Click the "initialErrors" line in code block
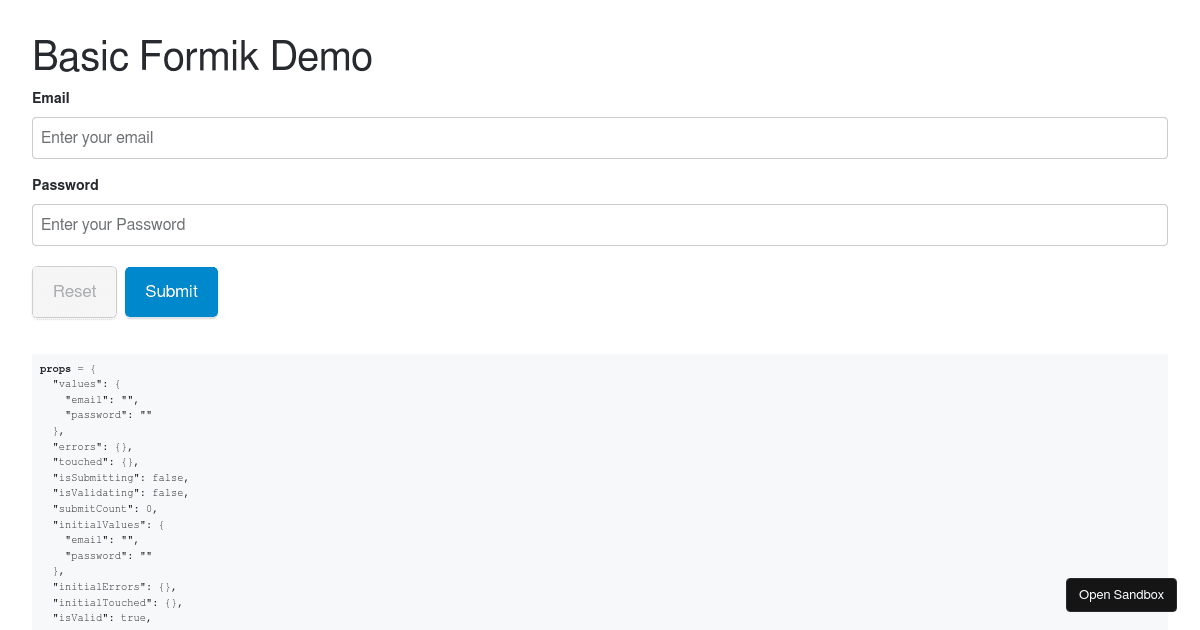1200x630 pixels. [115, 587]
